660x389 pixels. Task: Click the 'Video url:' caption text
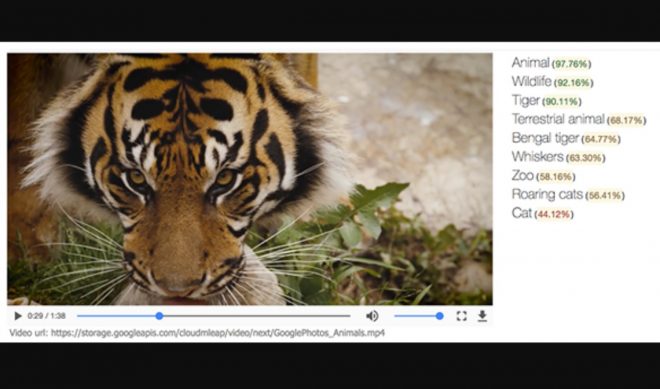tap(29, 333)
